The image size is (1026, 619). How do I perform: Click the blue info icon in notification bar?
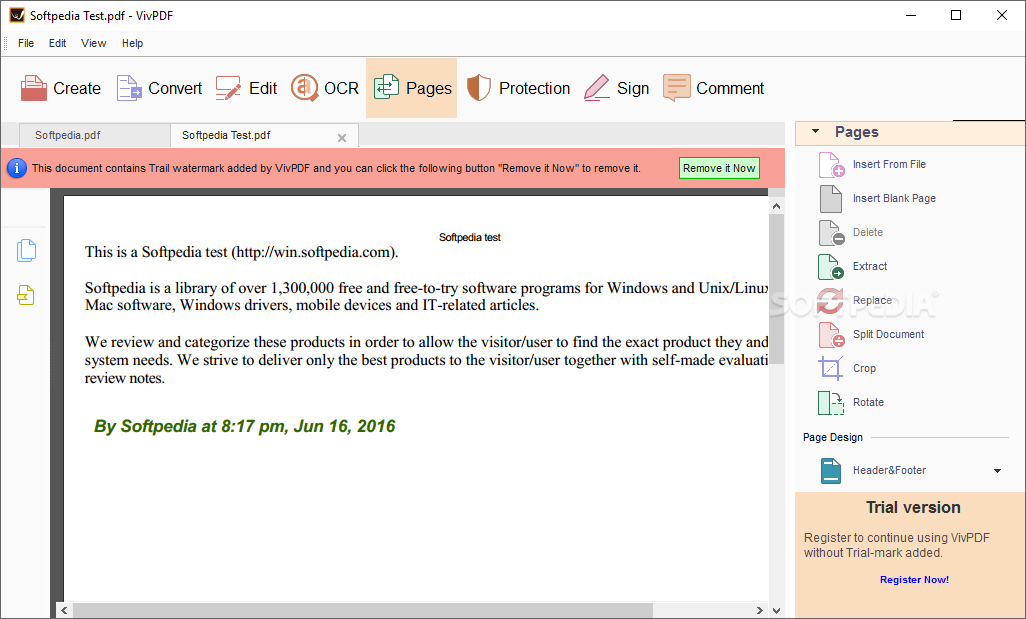(x=16, y=168)
